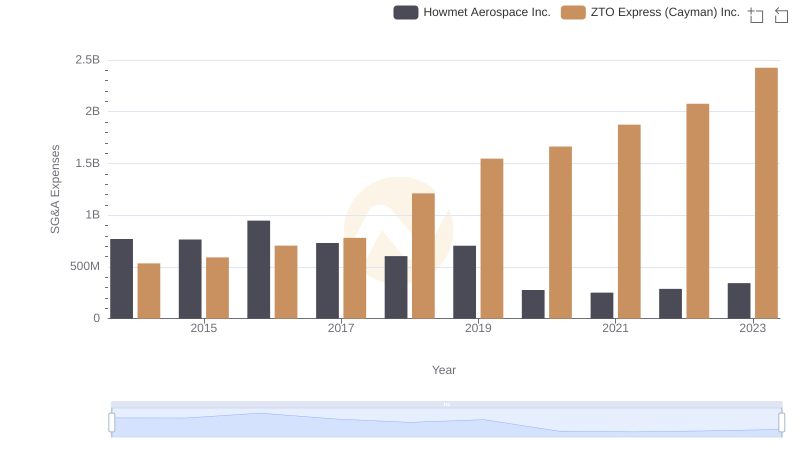Click the 2023 Howmet Aerospace dark bar
Viewport: 800px width, 461px height.
[x=739, y=301]
